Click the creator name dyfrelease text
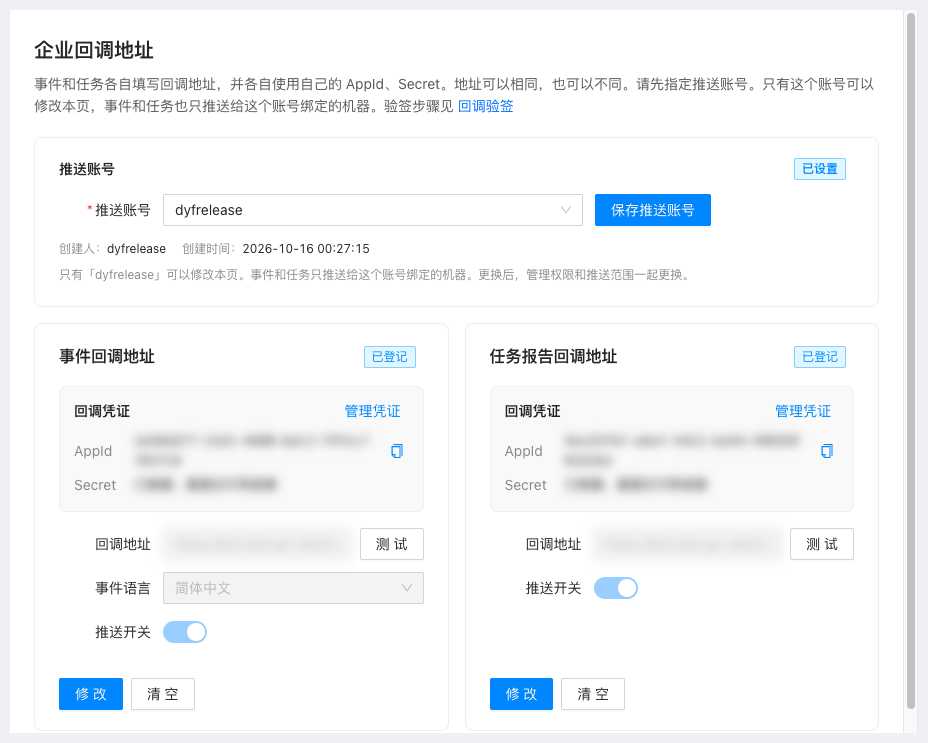 136,249
